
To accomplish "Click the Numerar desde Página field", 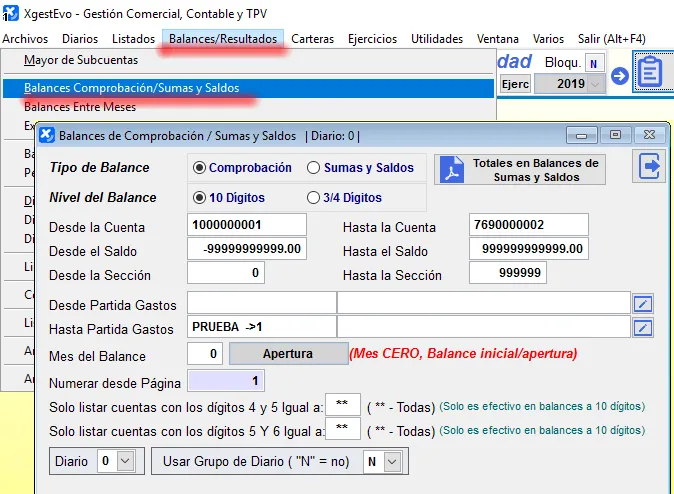I will coord(226,381).
